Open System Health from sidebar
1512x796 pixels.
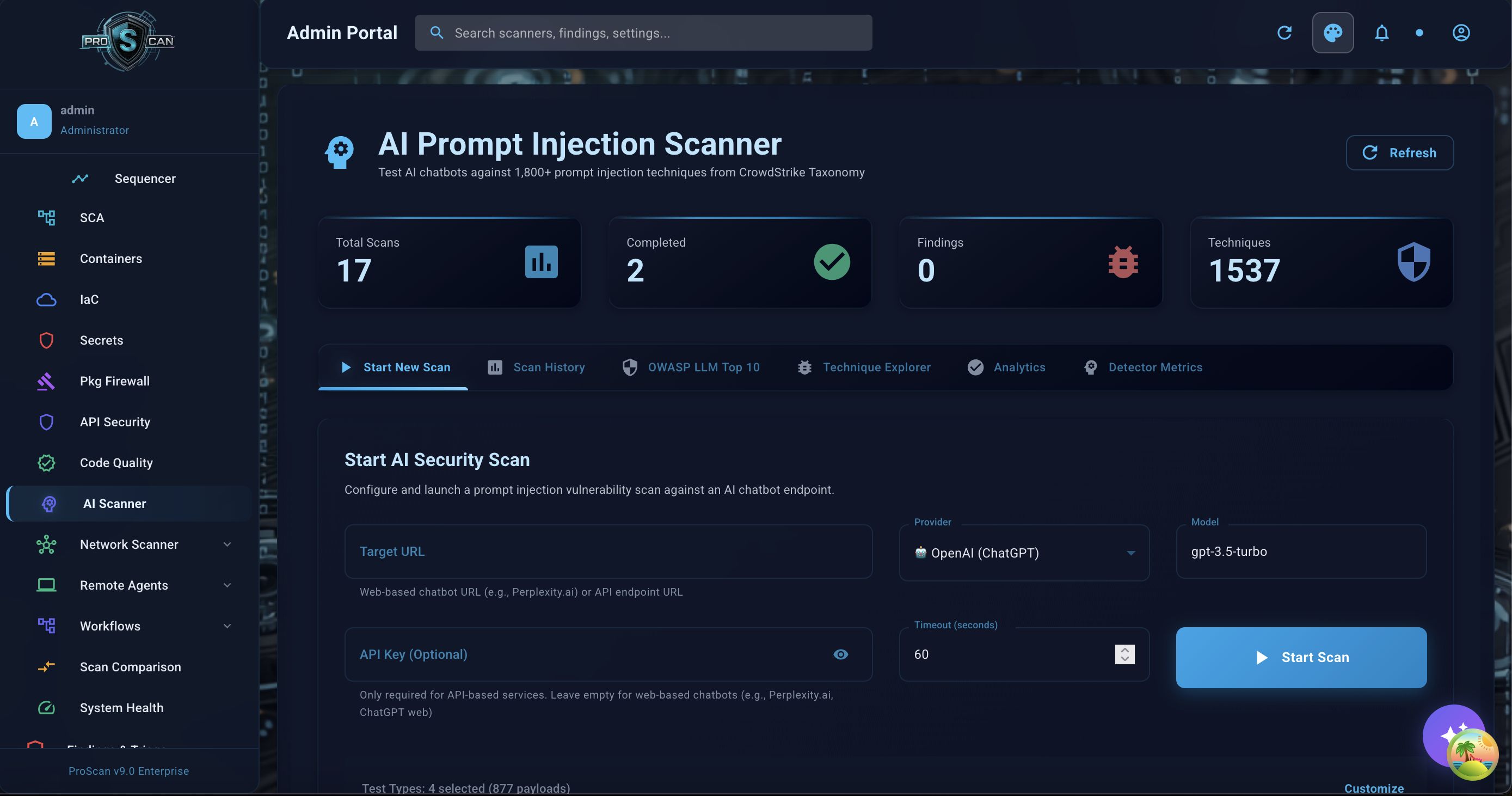coord(121,708)
